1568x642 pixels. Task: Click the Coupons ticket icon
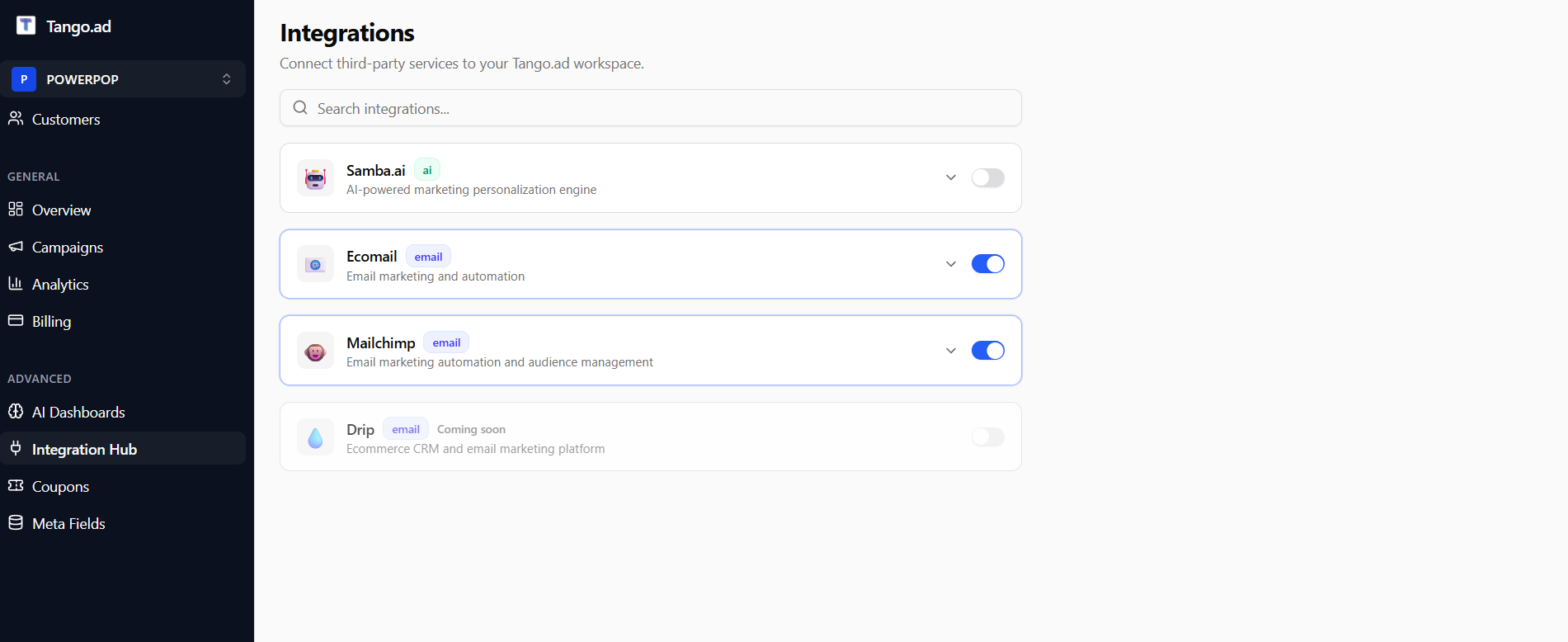coord(16,486)
